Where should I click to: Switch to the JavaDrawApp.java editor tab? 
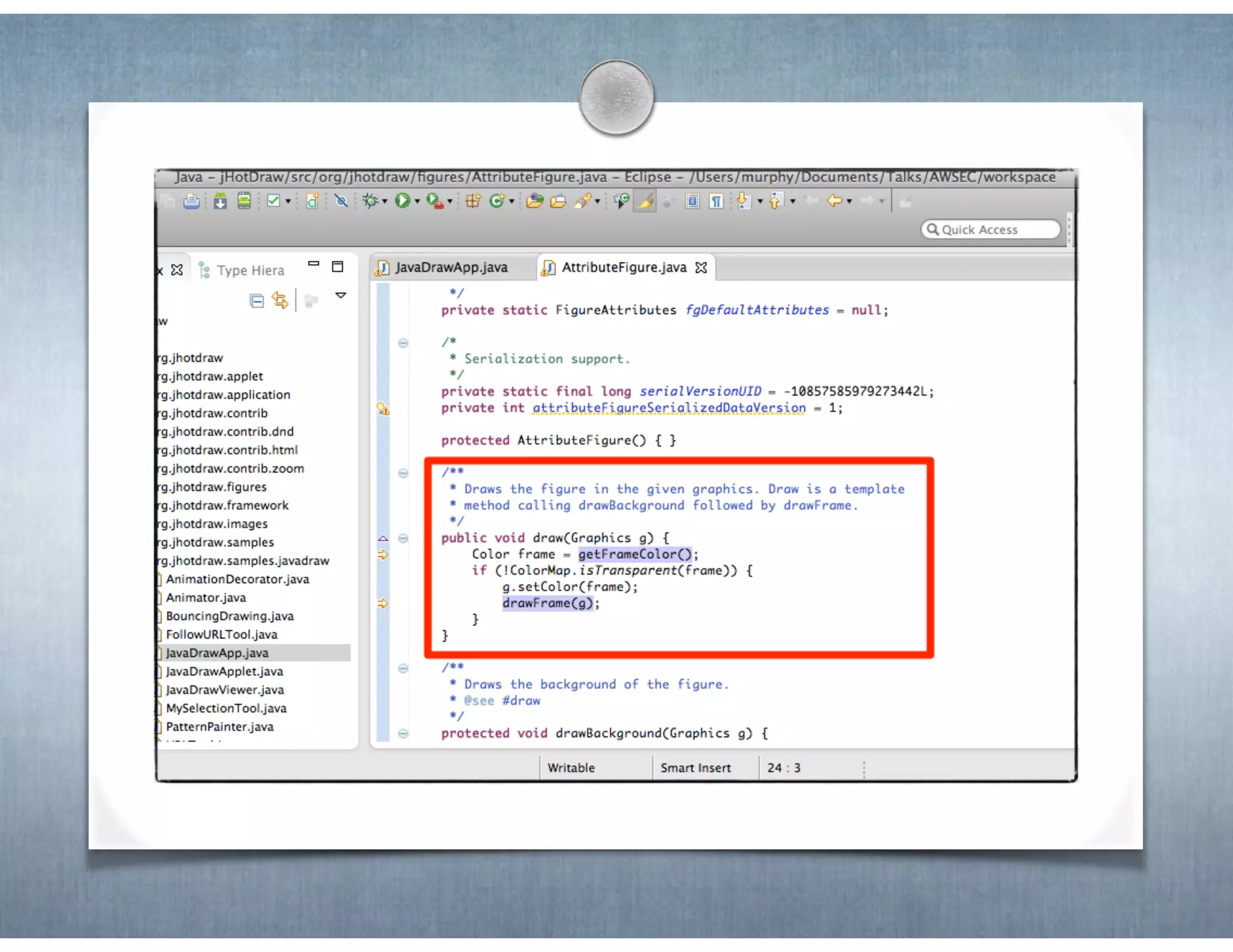pos(450,268)
